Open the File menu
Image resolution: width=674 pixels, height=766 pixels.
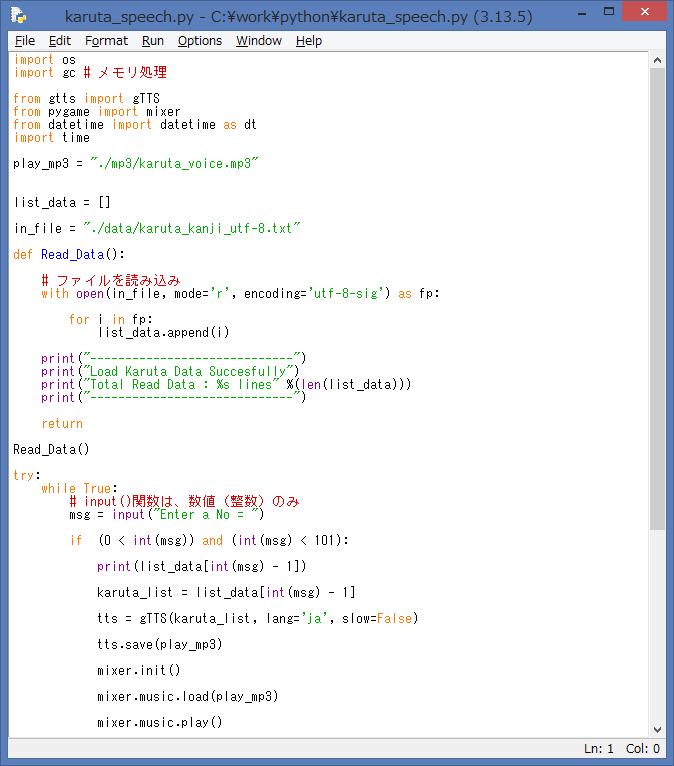(x=25, y=40)
